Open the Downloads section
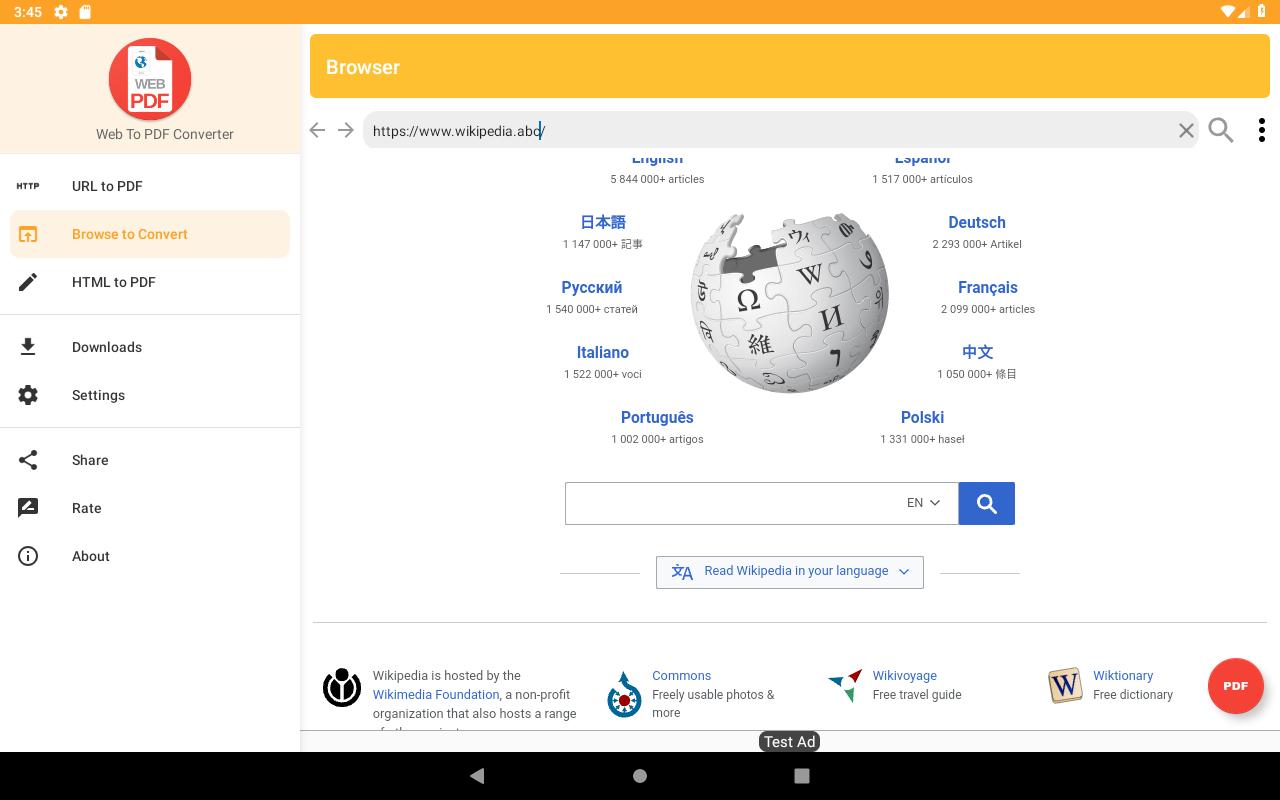Image resolution: width=1280 pixels, height=800 pixels. (106, 347)
